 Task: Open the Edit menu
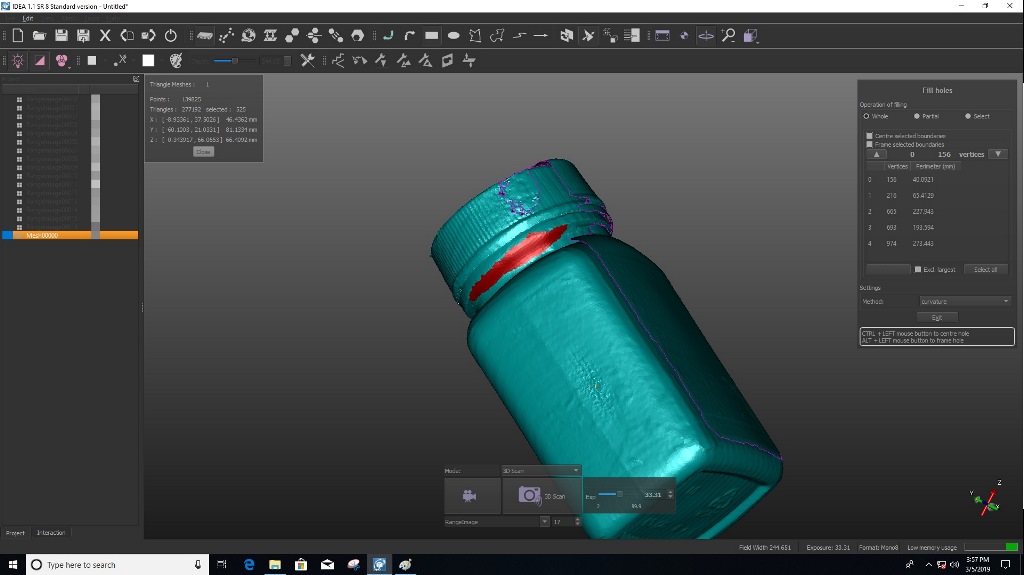pyautogui.click(x=28, y=18)
